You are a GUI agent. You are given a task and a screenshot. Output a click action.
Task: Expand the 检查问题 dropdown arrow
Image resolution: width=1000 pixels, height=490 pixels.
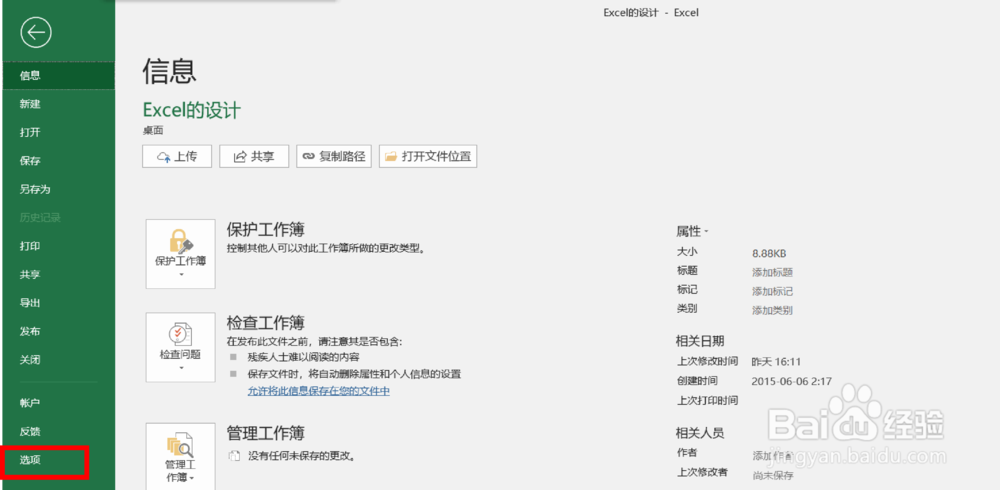click(180, 368)
